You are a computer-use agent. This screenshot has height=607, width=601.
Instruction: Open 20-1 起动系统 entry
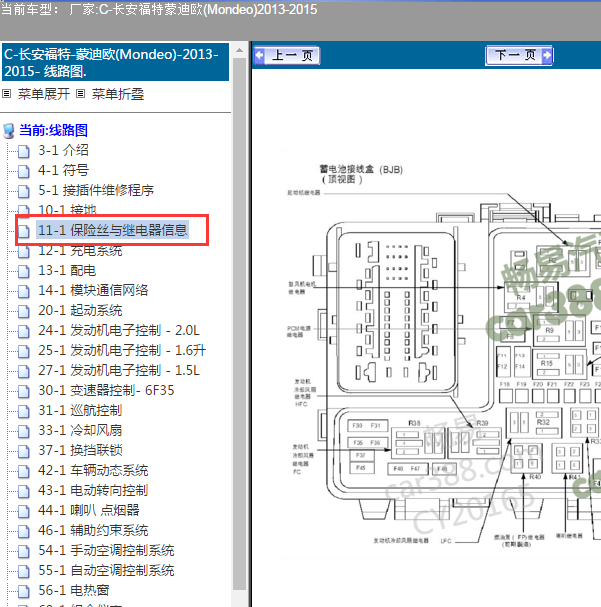(80, 310)
